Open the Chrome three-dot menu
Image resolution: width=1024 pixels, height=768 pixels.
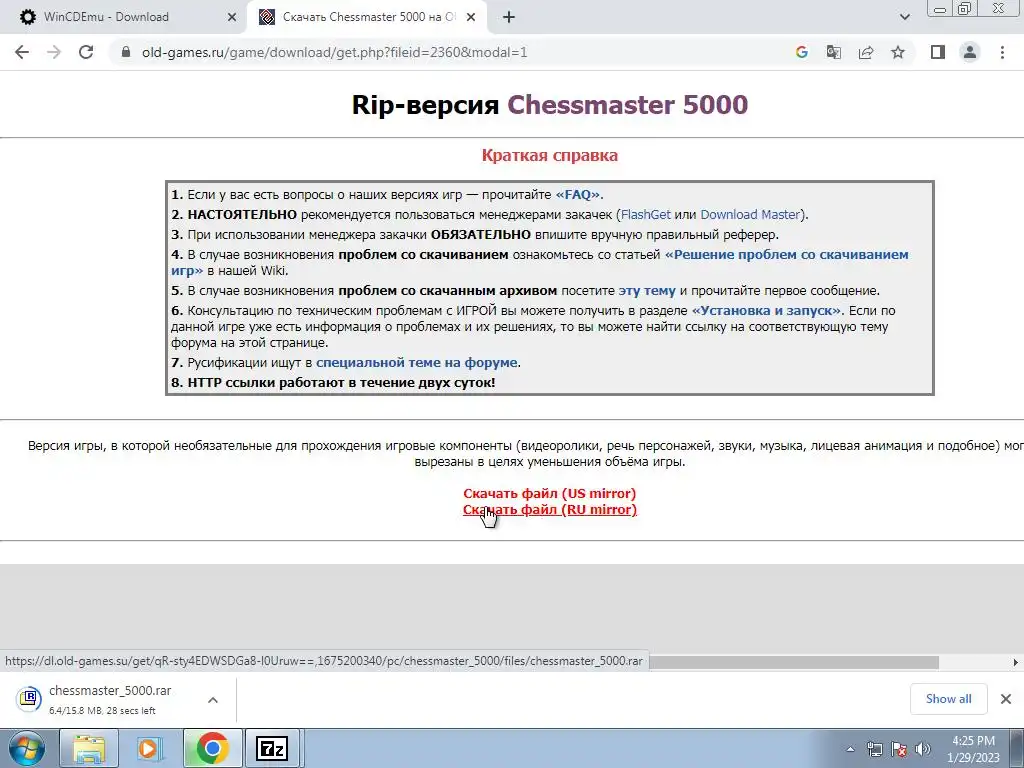click(x=1002, y=52)
